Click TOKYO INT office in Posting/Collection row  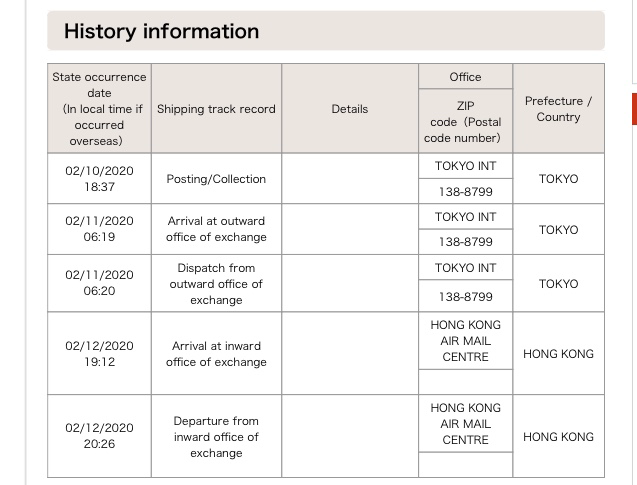(x=466, y=166)
